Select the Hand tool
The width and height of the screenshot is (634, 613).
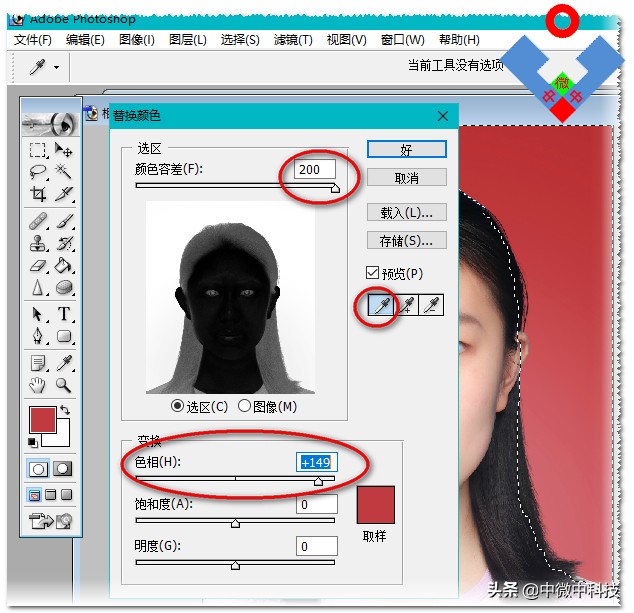click(38, 385)
